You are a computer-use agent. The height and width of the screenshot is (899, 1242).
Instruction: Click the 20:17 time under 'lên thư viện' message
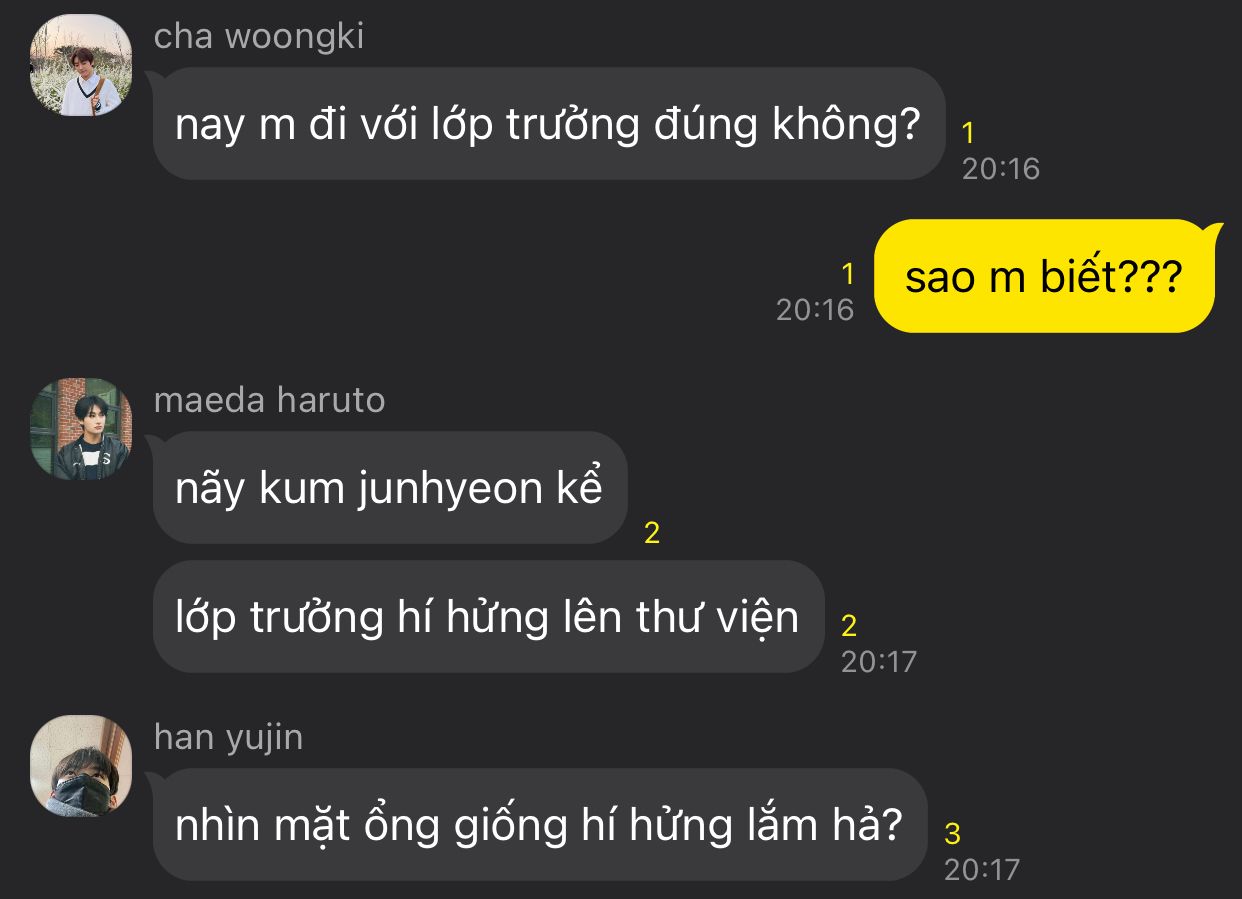click(x=879, y=661)
